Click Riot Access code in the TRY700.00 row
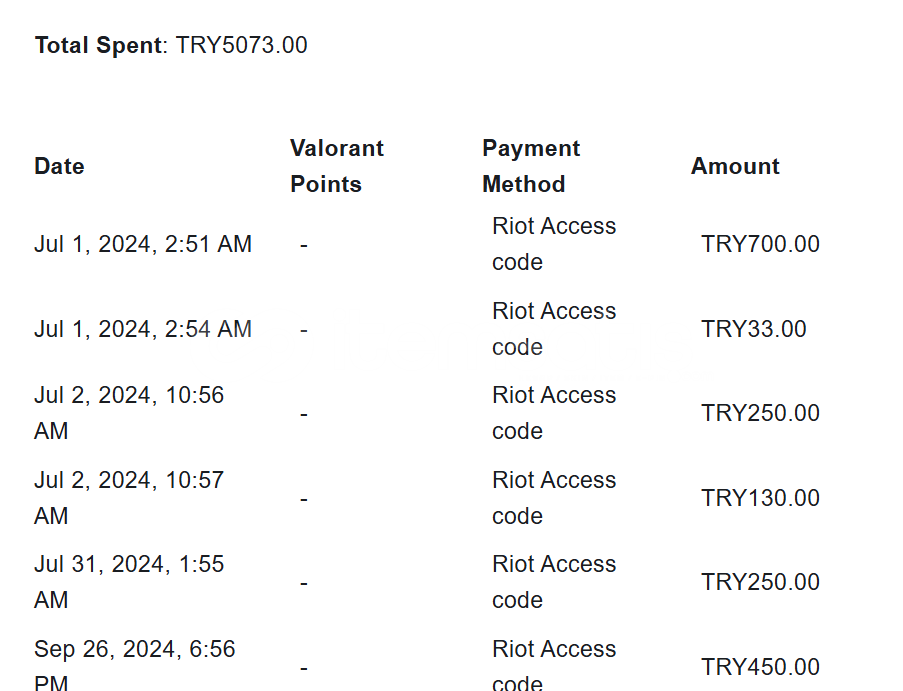 (x=554, y=244)
